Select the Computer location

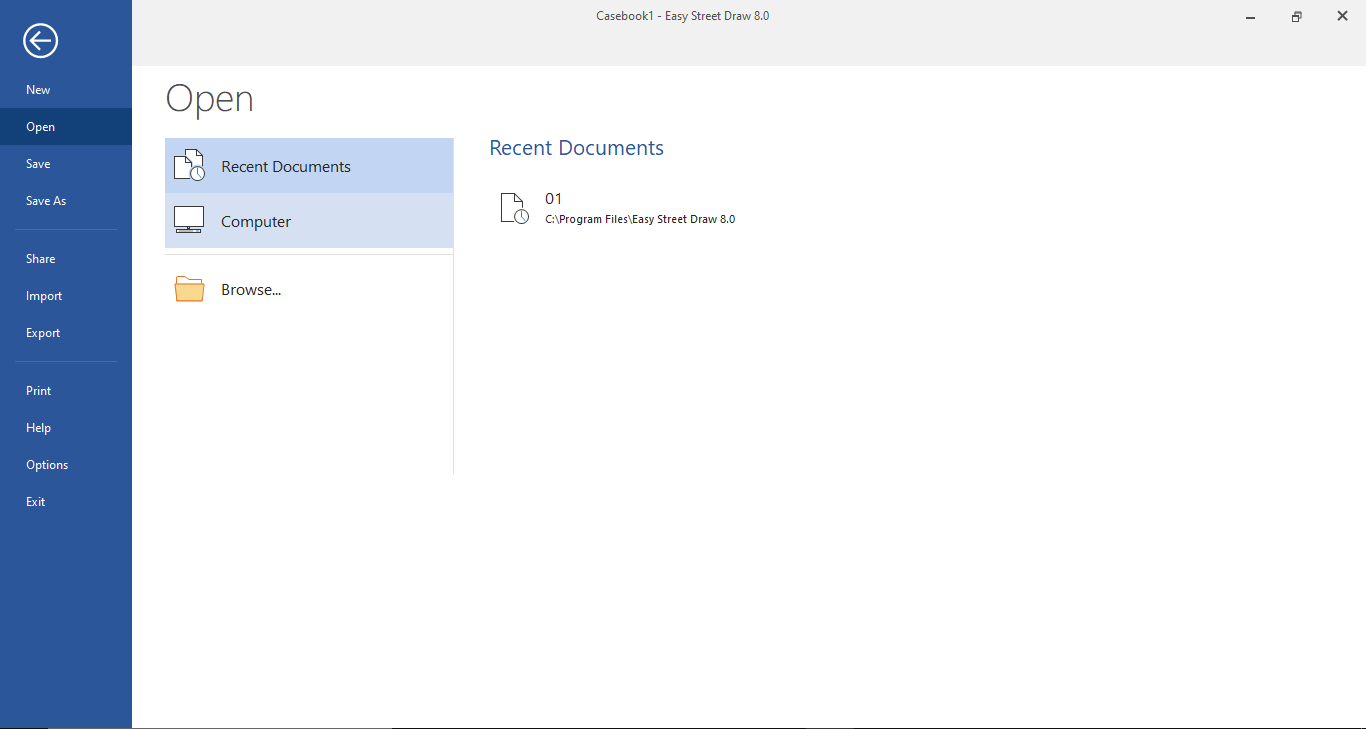pos(309,221)
